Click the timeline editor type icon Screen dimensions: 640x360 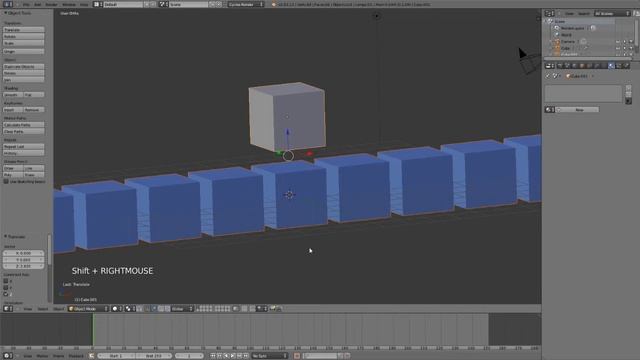point(8,356)
